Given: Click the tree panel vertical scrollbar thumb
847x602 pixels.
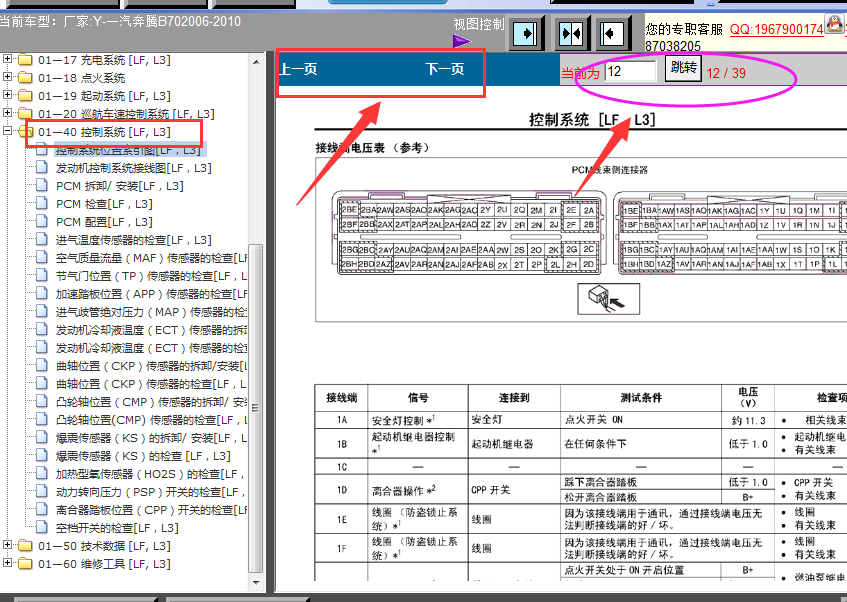Looking at the screenshot, I should coord(256,407).
